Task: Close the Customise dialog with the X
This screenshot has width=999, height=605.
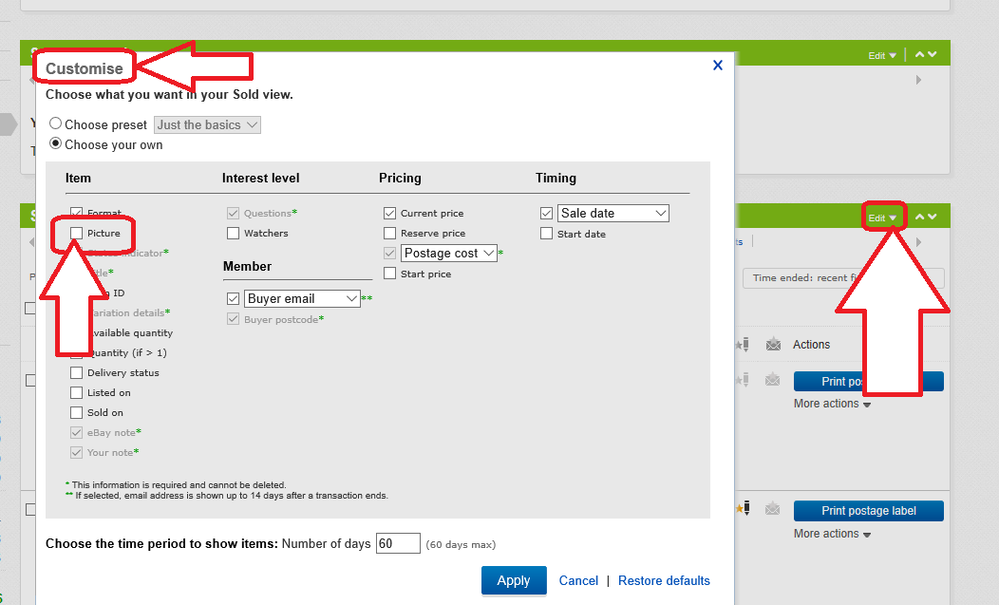Action: [x=717, y=65]
